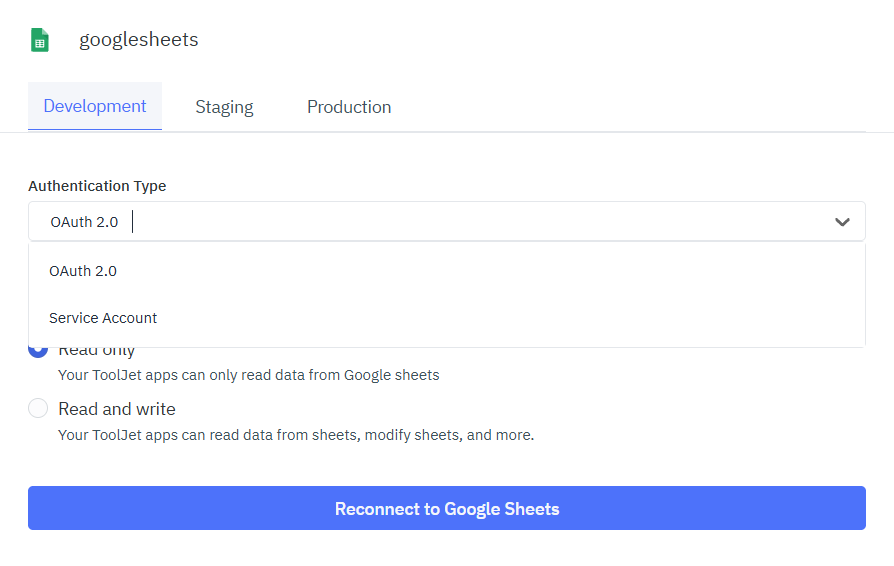Screen dimensions: 894x566
Task: Click the text cursor in authentication combo box
Action: (133, 222)
